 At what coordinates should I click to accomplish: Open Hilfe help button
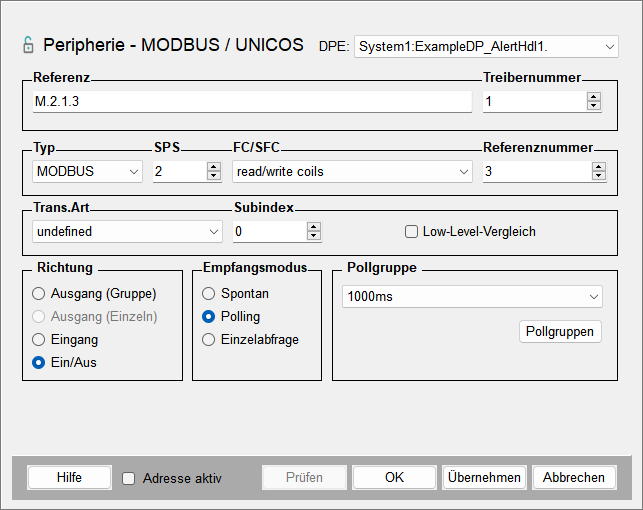click(69, 478)
